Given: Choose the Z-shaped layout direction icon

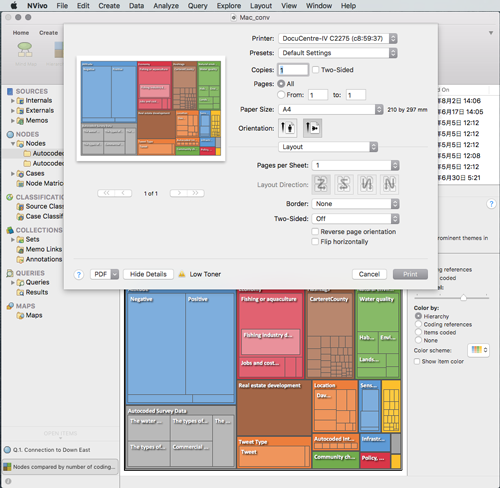Looking at the screenshot, I should tap(321, 184).
